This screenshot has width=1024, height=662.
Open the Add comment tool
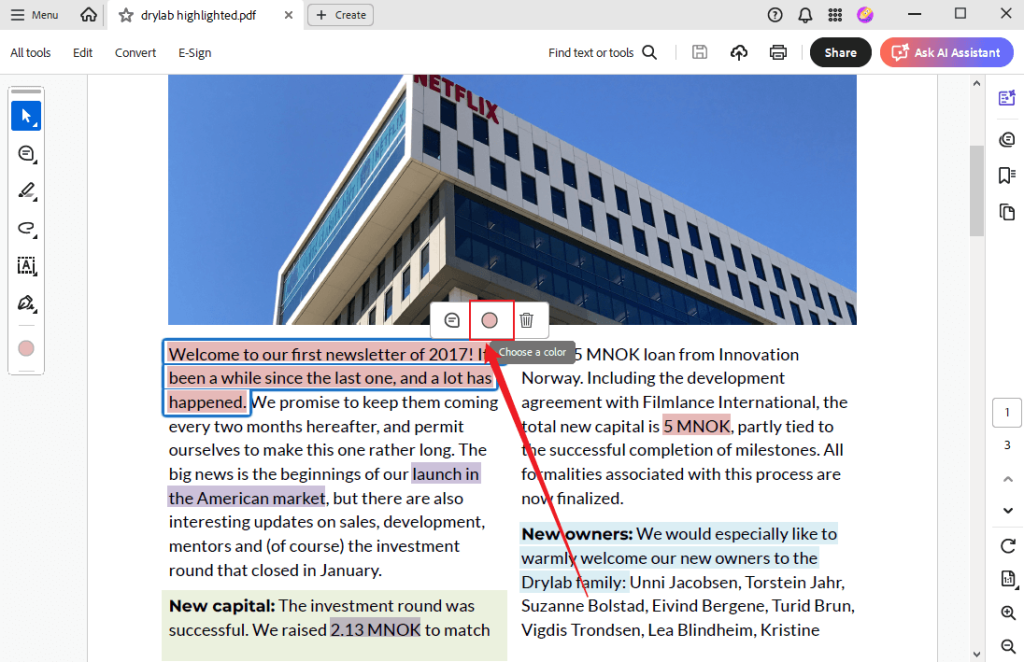(x=27, y=154)
